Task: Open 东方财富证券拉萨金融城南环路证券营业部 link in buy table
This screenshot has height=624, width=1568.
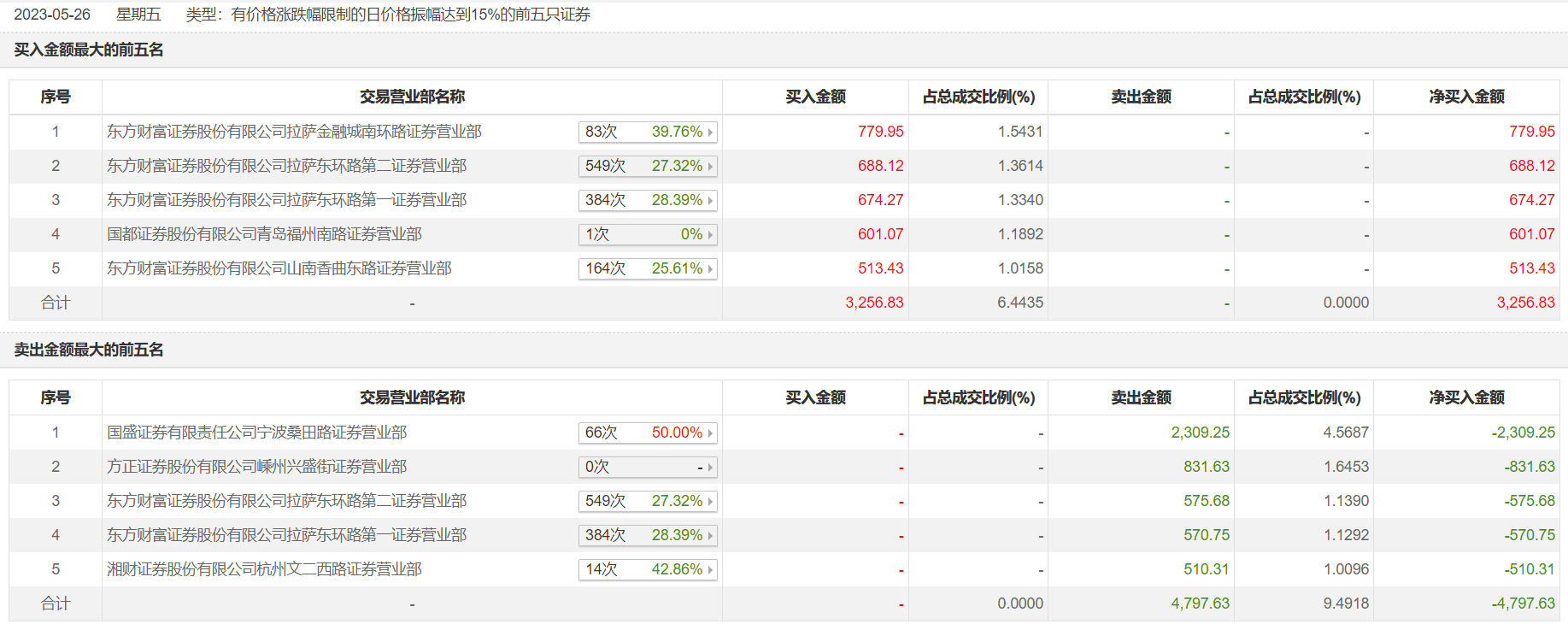Action: tap(294, 132)
